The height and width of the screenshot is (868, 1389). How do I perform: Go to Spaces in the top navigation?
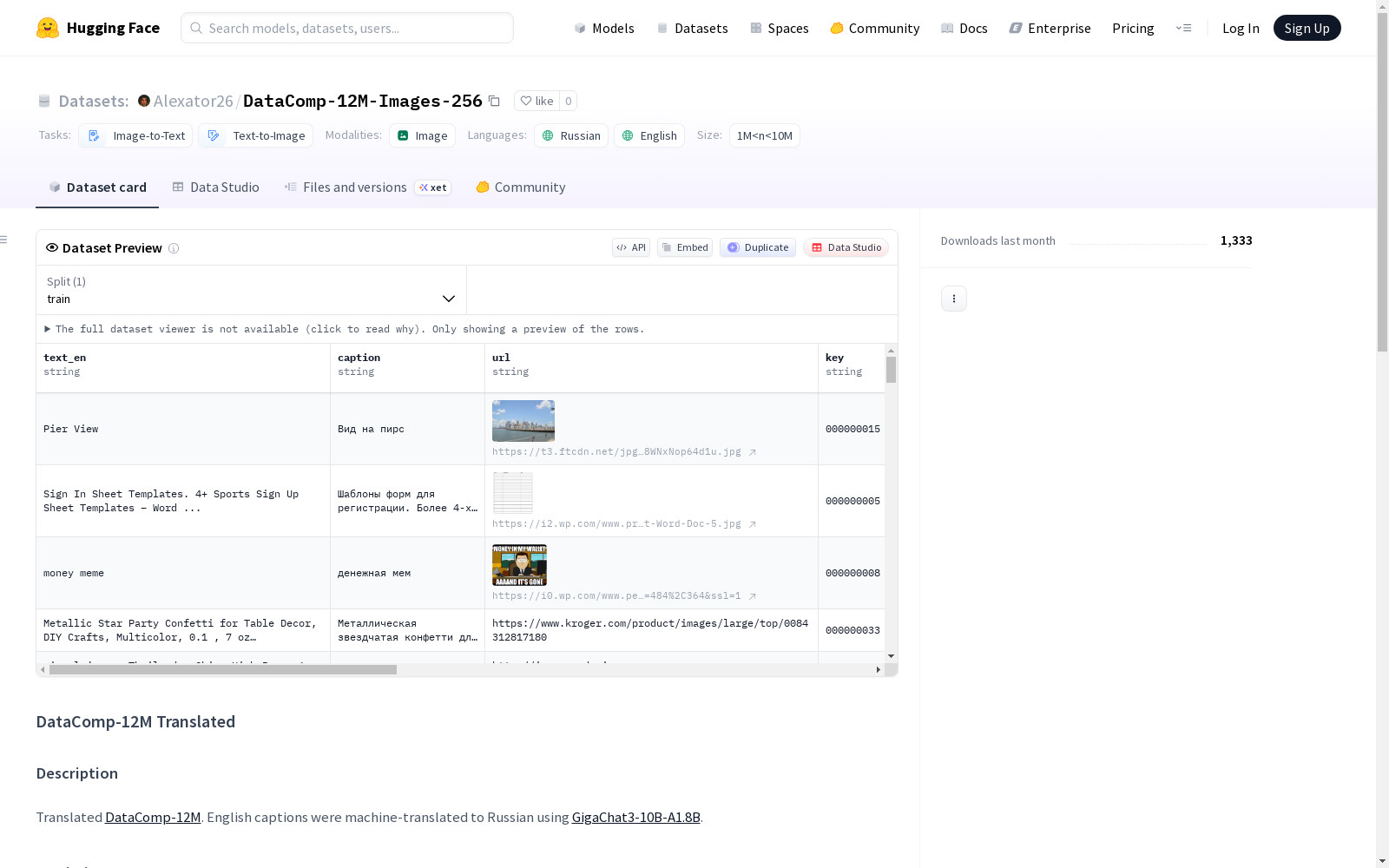(780, 28)
